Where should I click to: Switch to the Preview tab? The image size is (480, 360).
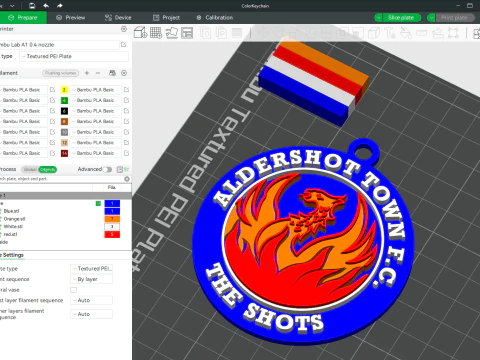pos(71,18)
